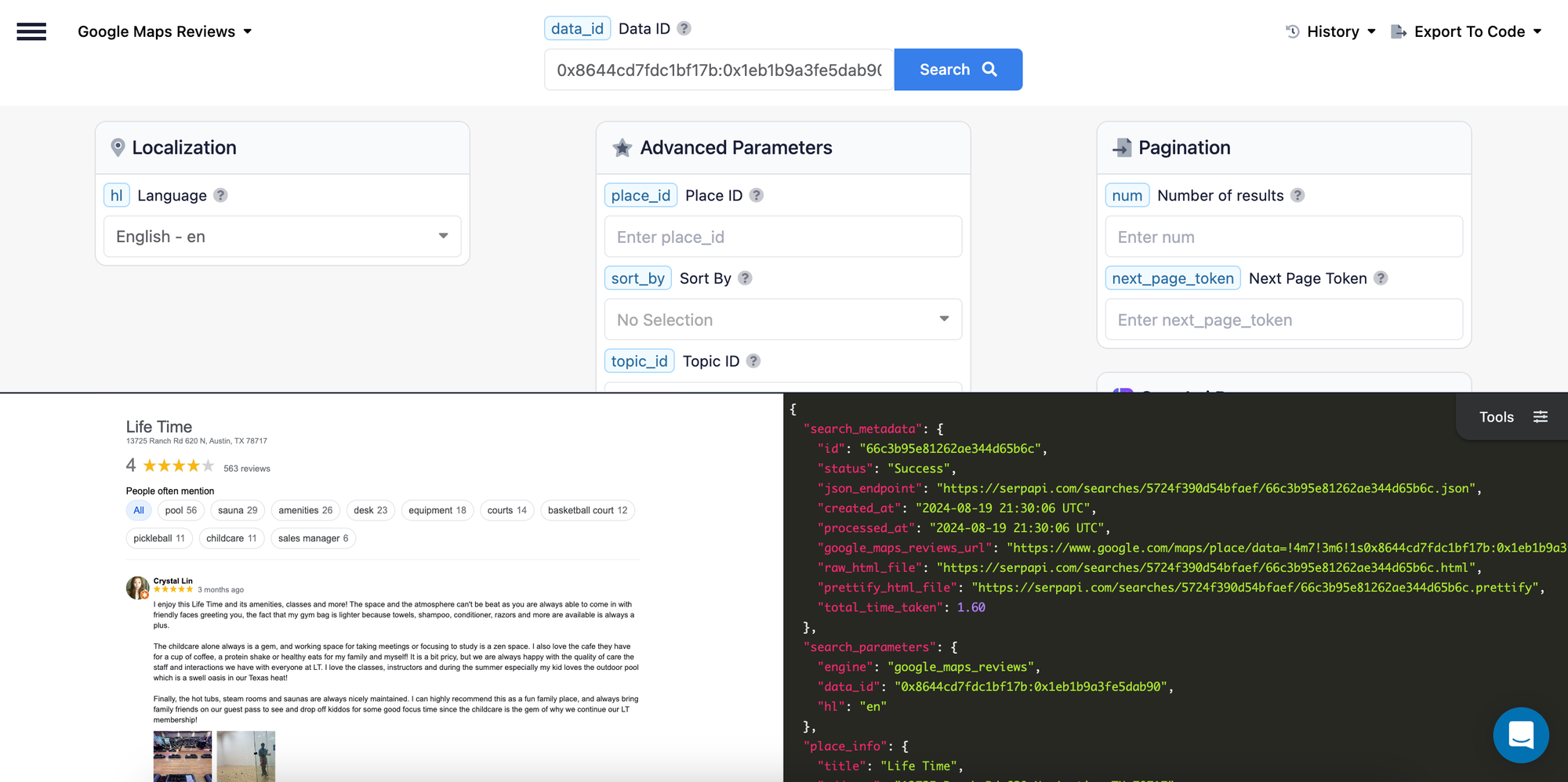The image size is (1568, 782).
Task: Filter reviews by sauna topic
Action: click(238, 510)
